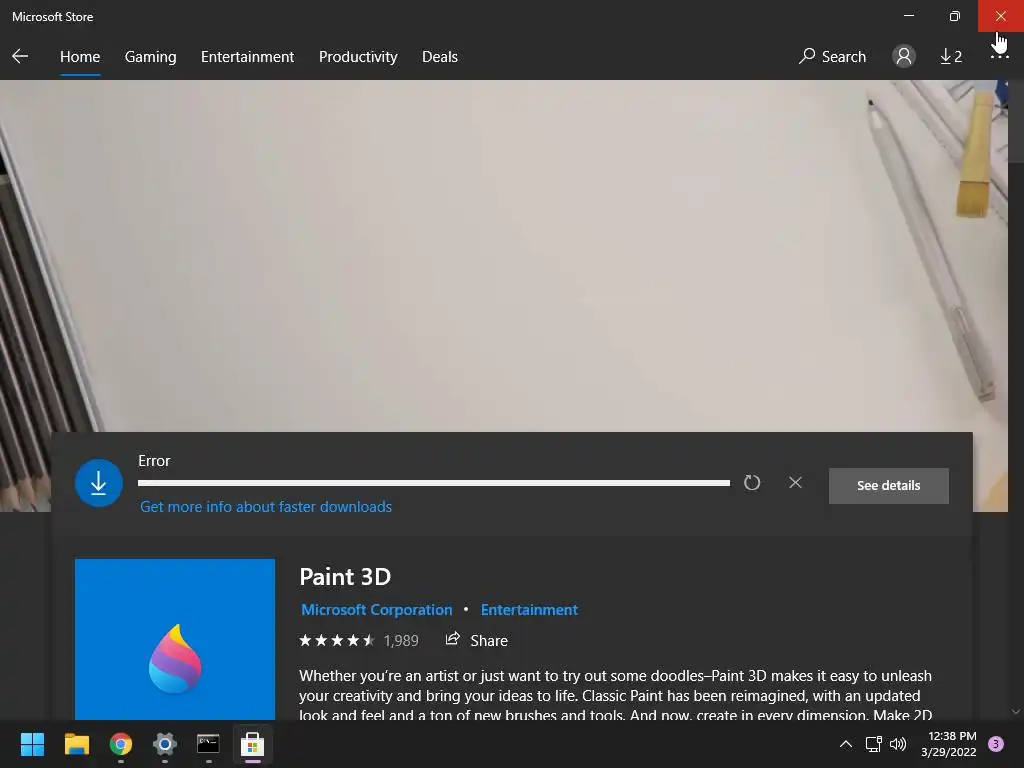
Task: Open Microsoft Corporation publisher link
Action: [377, 610]
